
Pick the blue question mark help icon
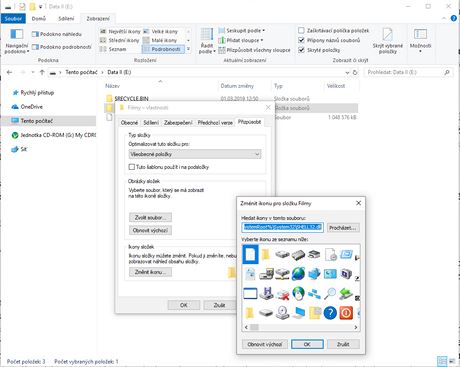click(330, 313)
